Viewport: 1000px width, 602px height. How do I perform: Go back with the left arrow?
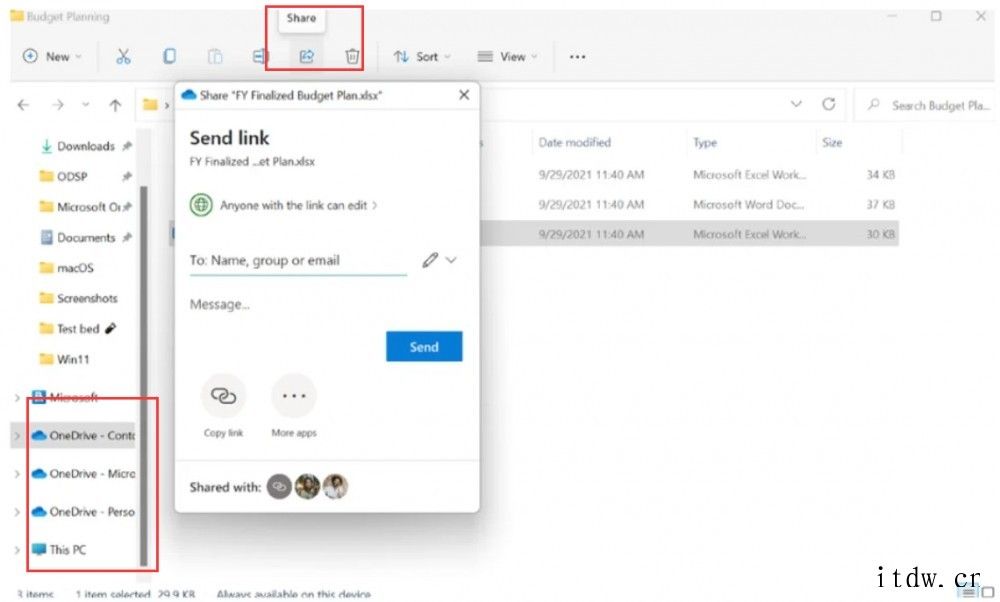coord(24,105)
